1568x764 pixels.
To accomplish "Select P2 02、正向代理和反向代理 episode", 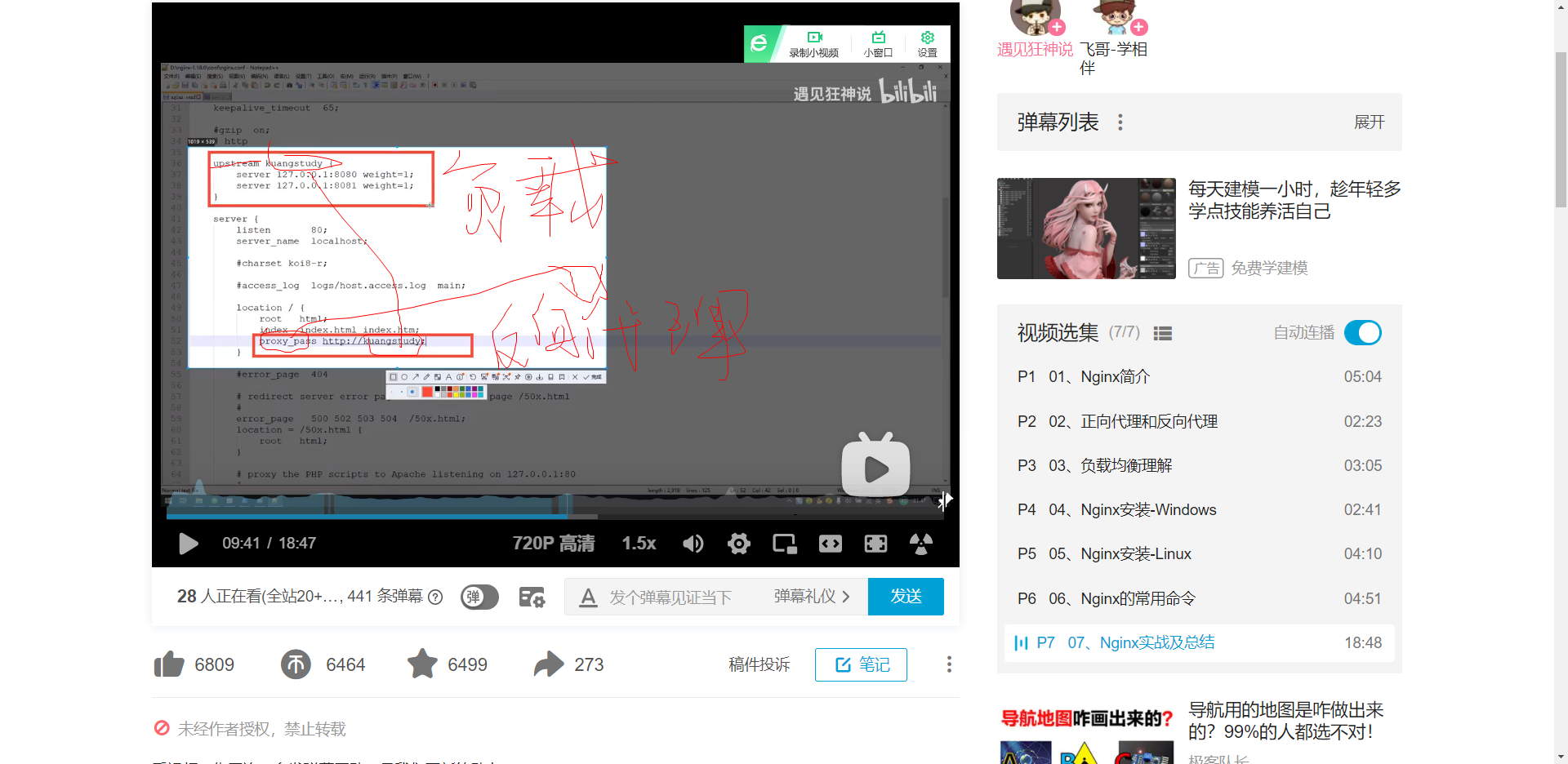I will (1199, 421).
